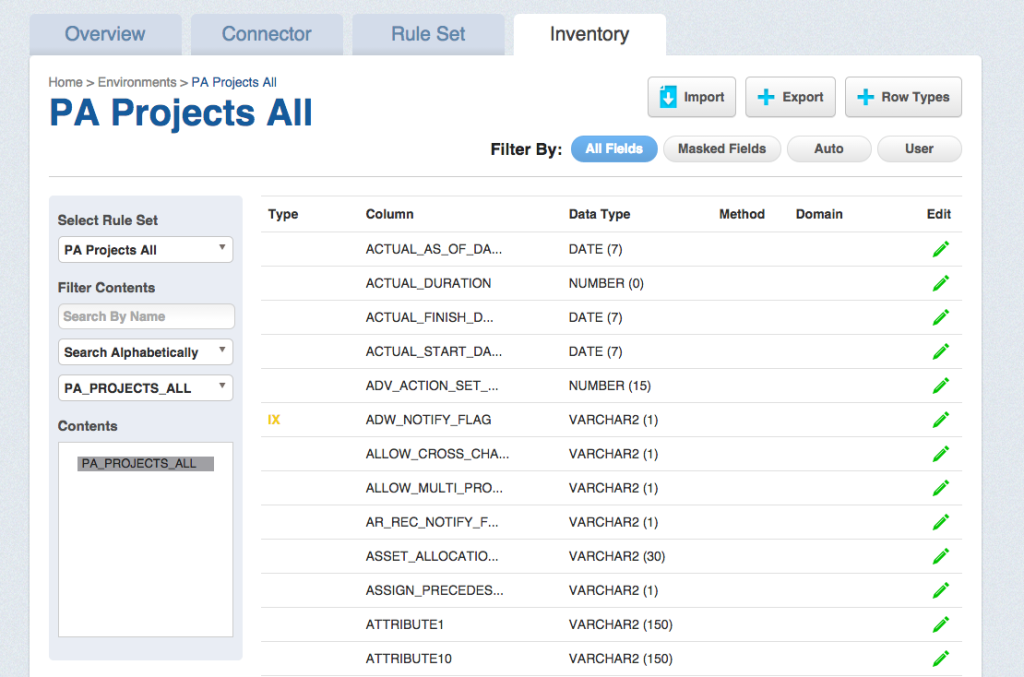Enable the Masked Fields filter
This screenshot has height=677, width=1024.
pyautogui.click(x=721, y=148)
